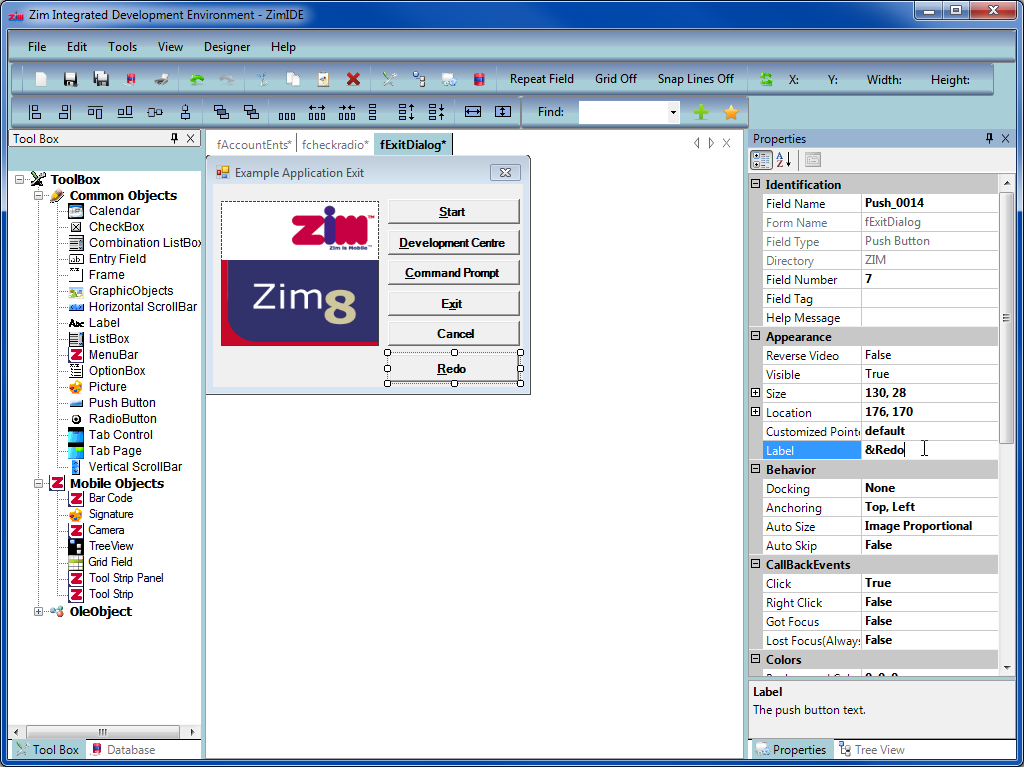Toggle the Snap Lines Off button
This screenshot has height=767, width=1024.
click(x=695, y=79)
